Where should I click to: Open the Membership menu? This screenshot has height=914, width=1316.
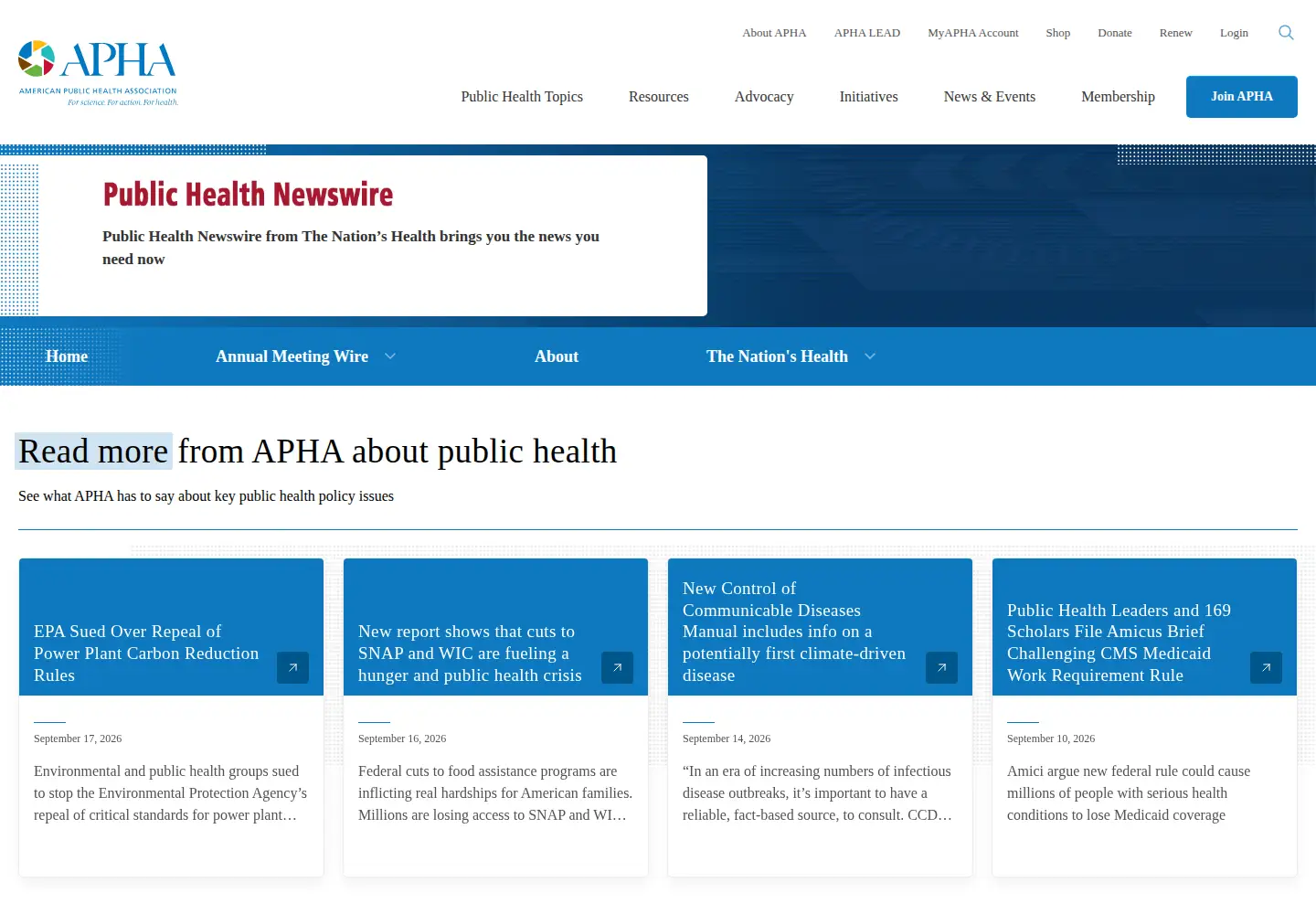(x=1119, y=97)
